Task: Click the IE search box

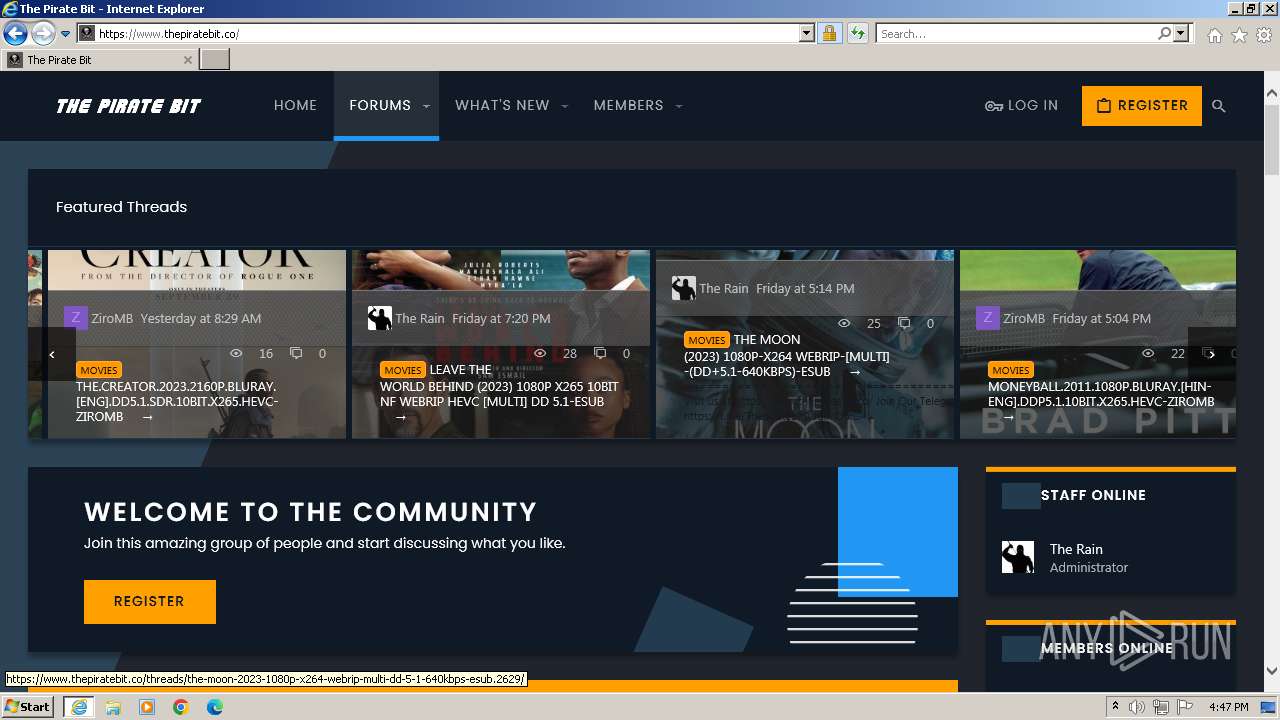Action: click(x=1015, y=33)
